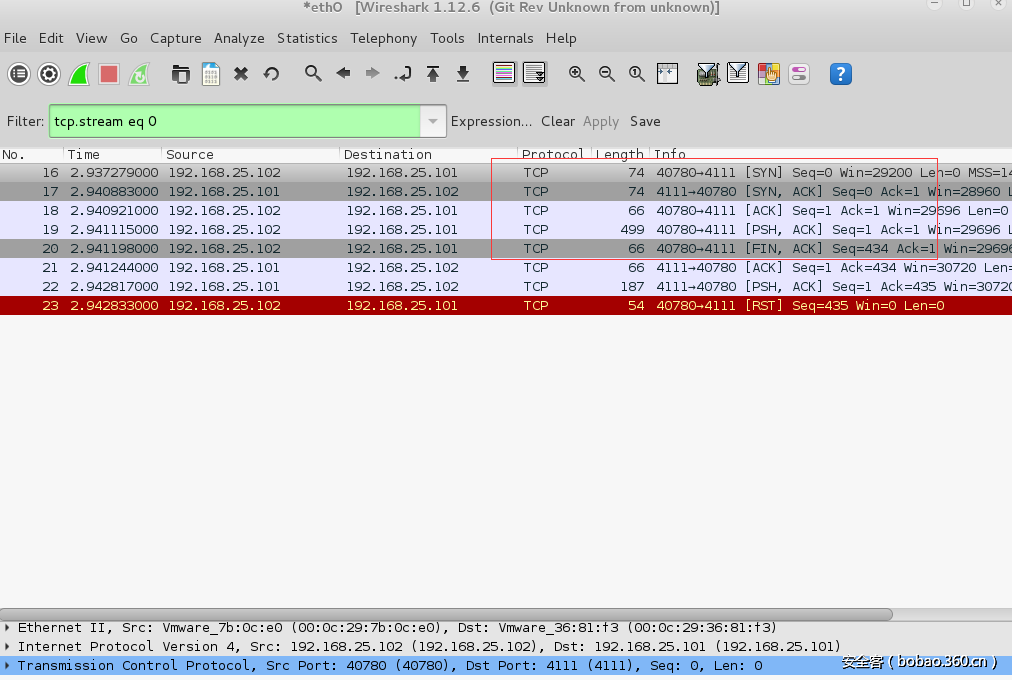The height and width of the screenshot is (680, 1012).
Task: Expand the Ethernet II details row
Action: pyautogui.click(x=8, y=628)
